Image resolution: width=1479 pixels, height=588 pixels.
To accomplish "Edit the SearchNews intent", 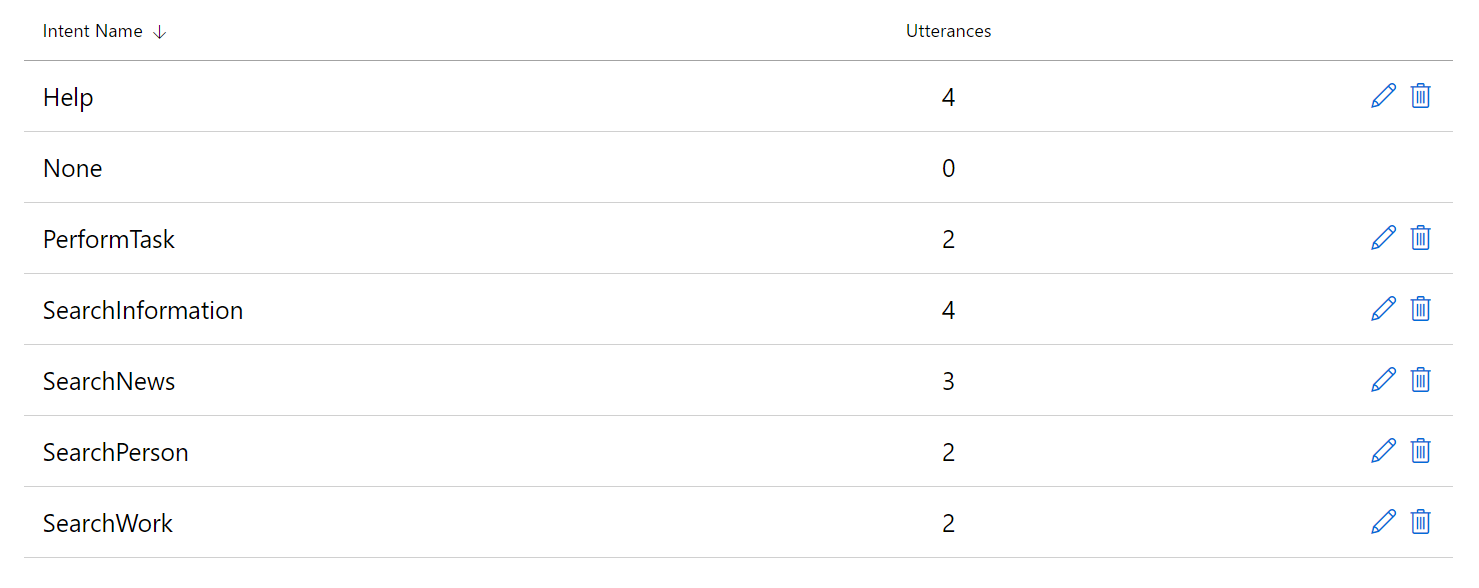I will [x=1383, y=380].
